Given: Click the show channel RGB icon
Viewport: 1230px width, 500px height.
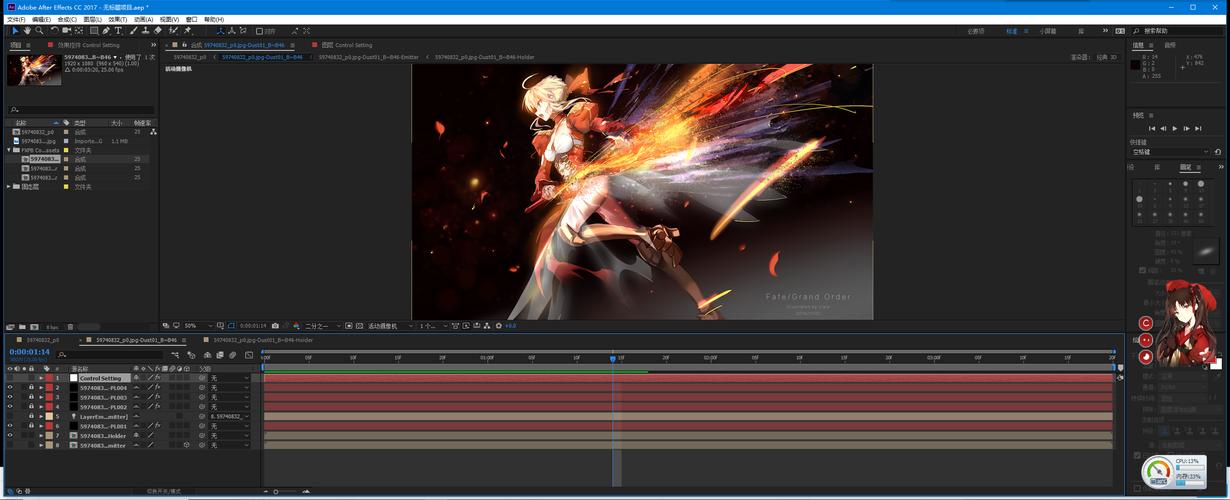Looking at the screenshot, I should pyautogui.click(x=295, y=326).
